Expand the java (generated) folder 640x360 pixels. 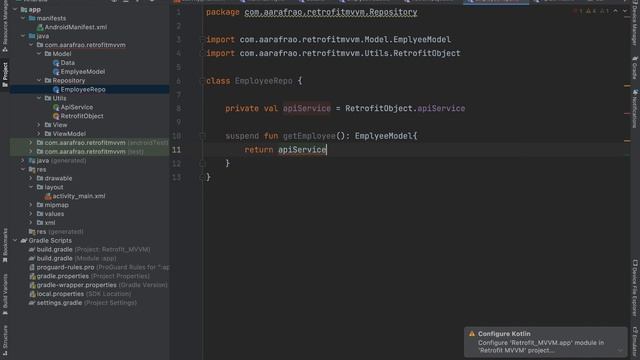[x=23, y=160]
